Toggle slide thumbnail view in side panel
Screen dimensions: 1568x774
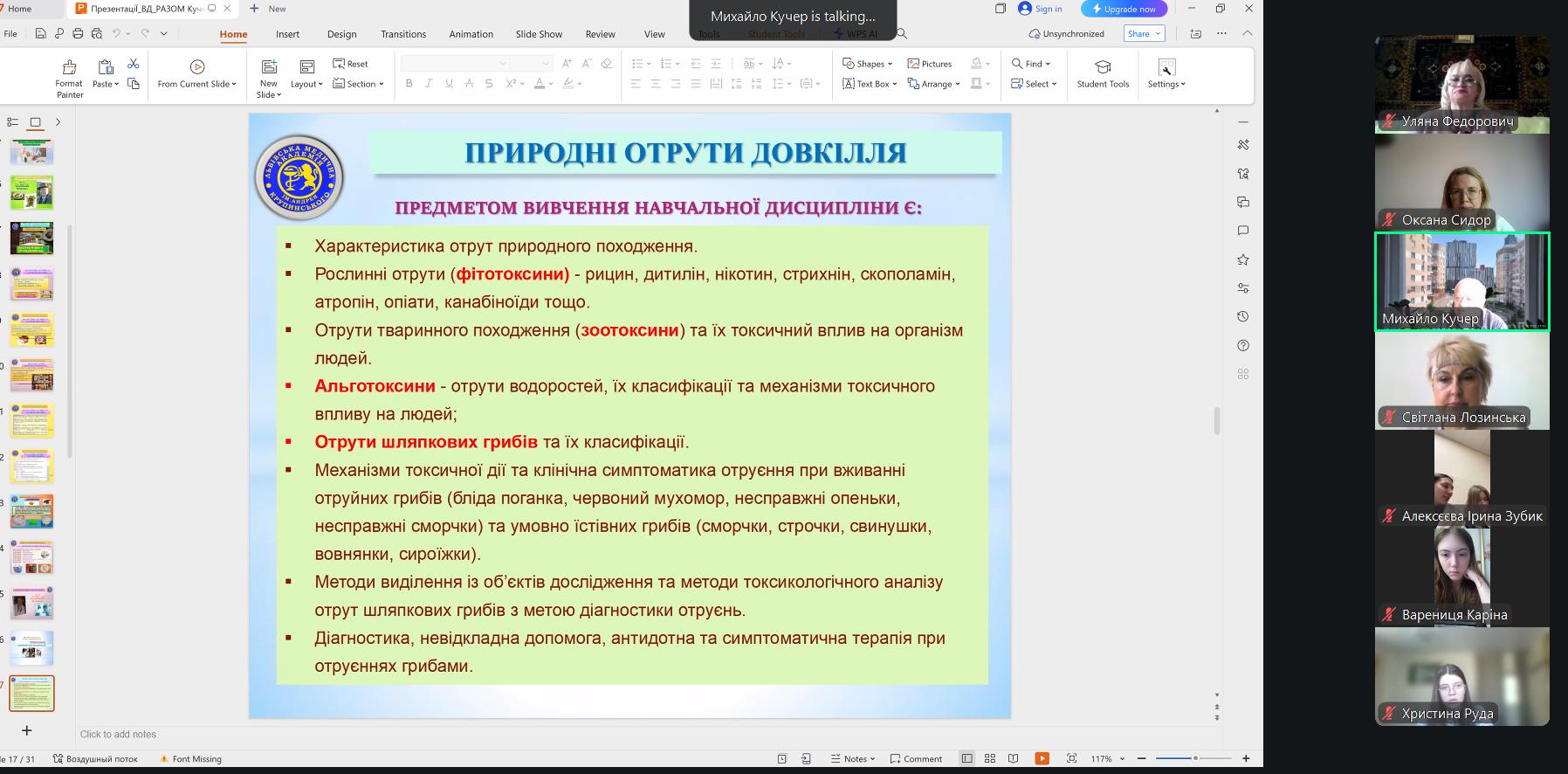pos(35,122)
